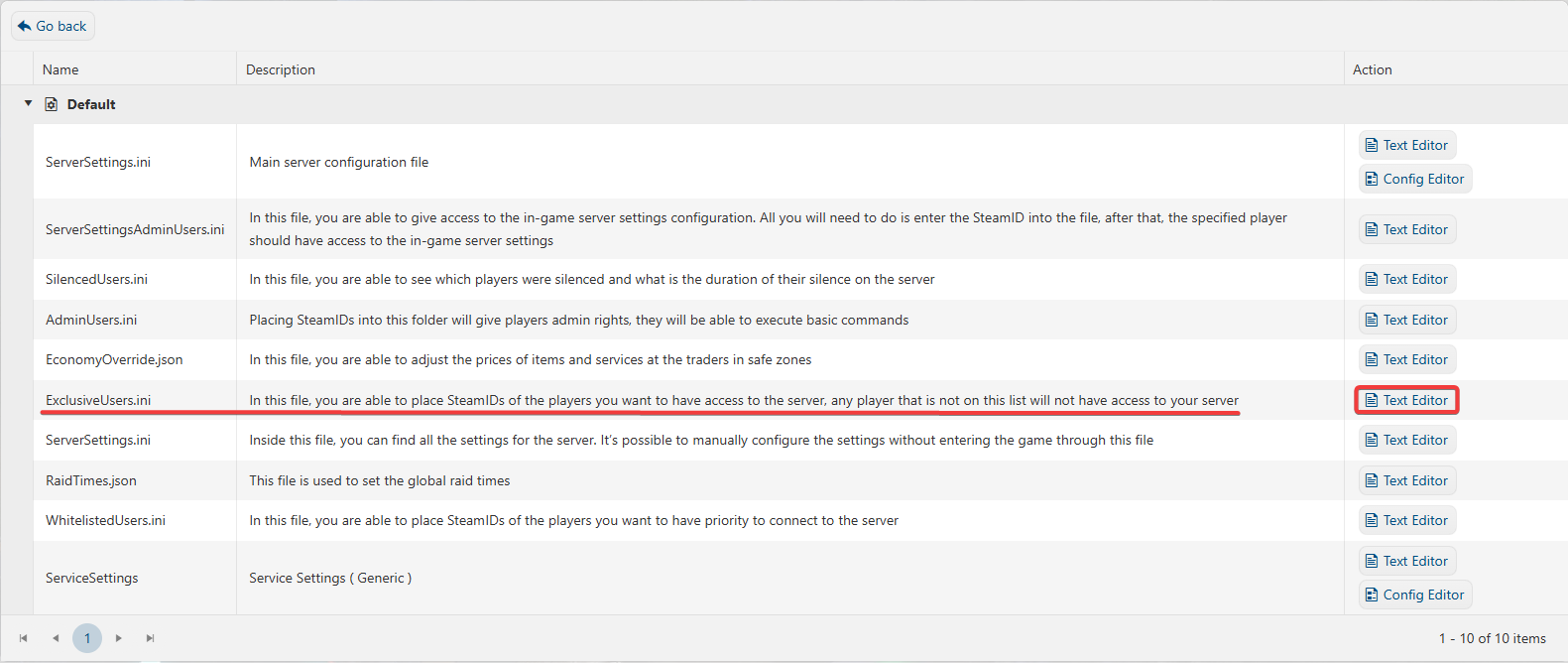Go to previous page arrow
This screenshot has width=1568, height=663.
tap(56, 638)
